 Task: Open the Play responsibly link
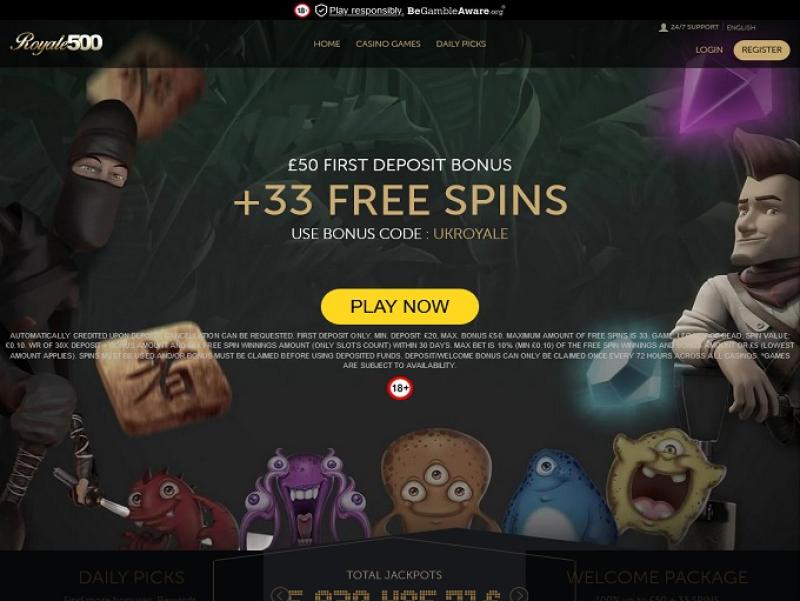(366, 11)
